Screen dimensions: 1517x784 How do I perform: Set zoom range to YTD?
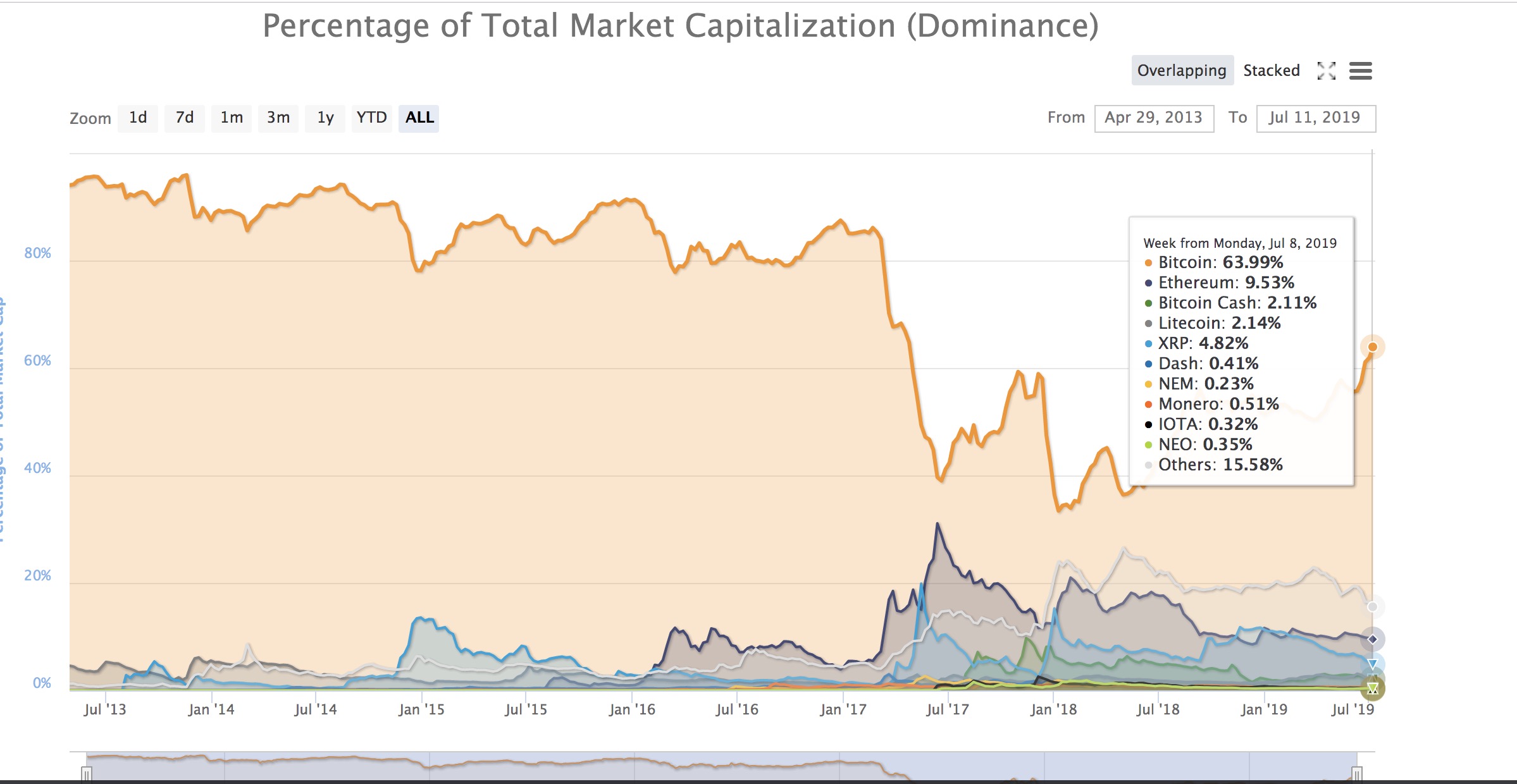[372, 118]
